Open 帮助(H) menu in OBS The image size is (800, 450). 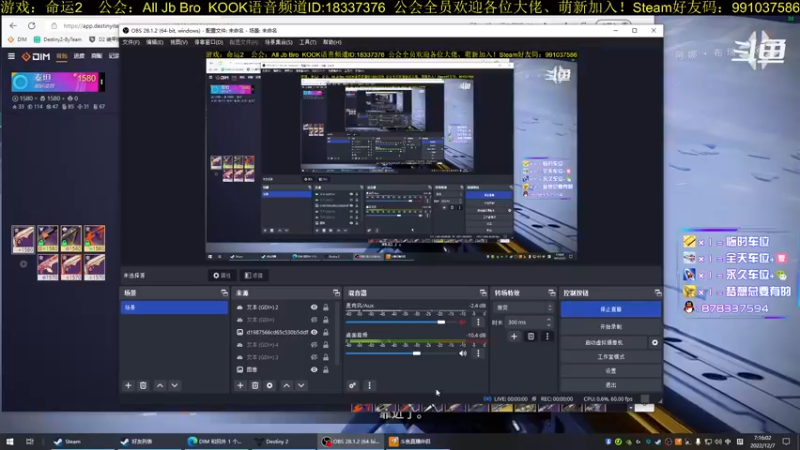(332, 42)
